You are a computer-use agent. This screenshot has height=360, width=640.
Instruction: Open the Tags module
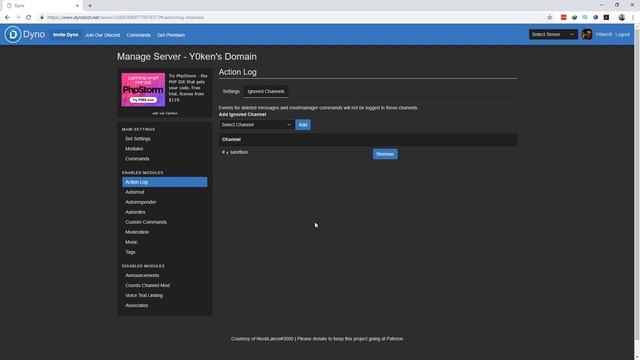164,252
